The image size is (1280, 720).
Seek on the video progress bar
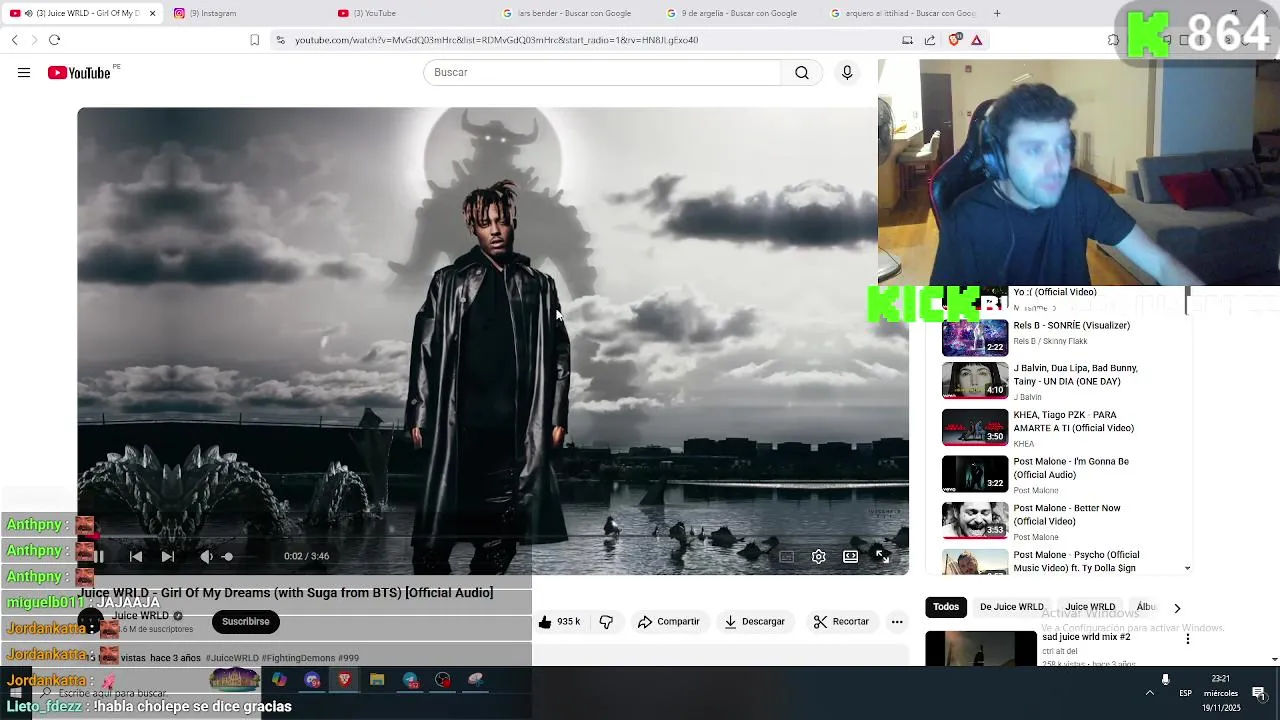click(493, 537)
